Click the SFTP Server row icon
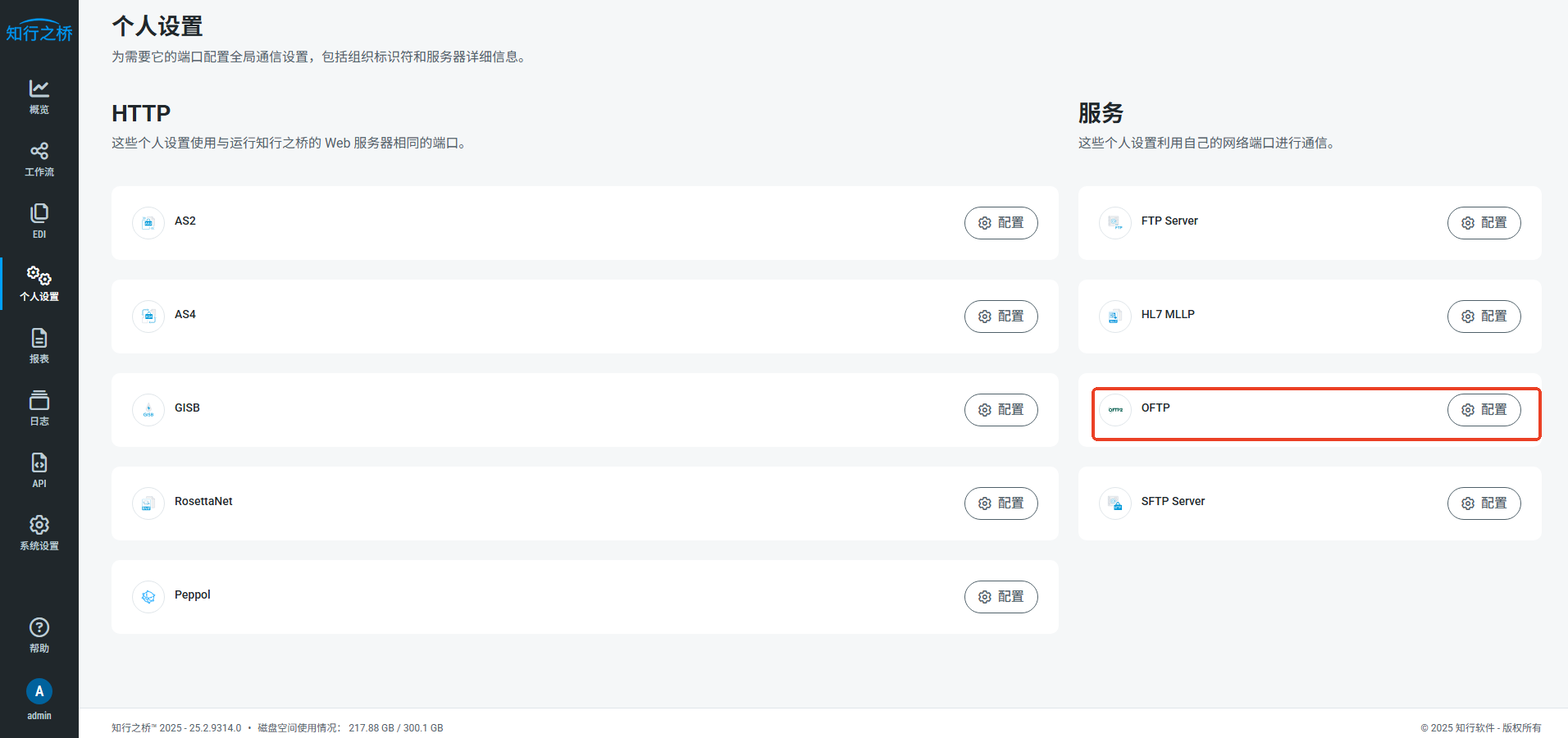 pyautogui.click(x=1115, y=503)
